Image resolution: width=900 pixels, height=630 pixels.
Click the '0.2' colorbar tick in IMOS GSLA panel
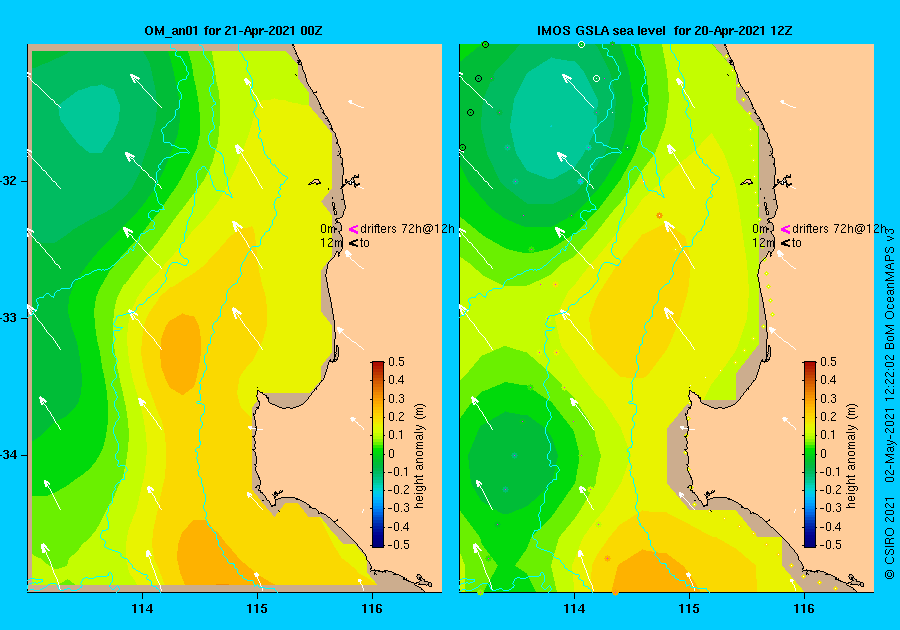[828, 417]
